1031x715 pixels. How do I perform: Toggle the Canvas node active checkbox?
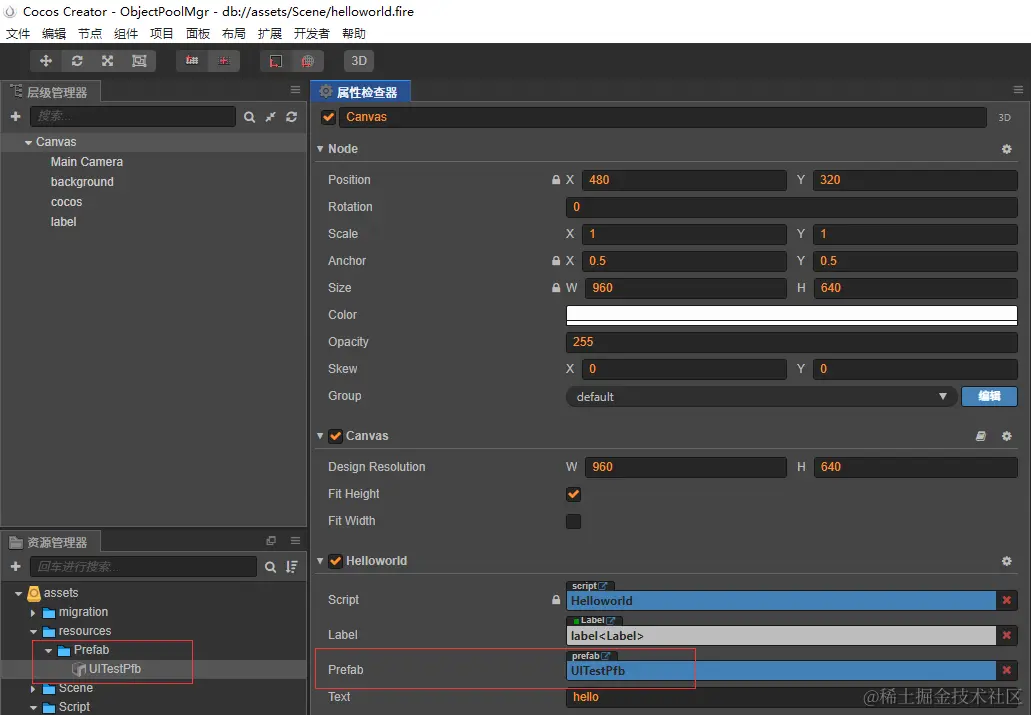click(328, 117)
